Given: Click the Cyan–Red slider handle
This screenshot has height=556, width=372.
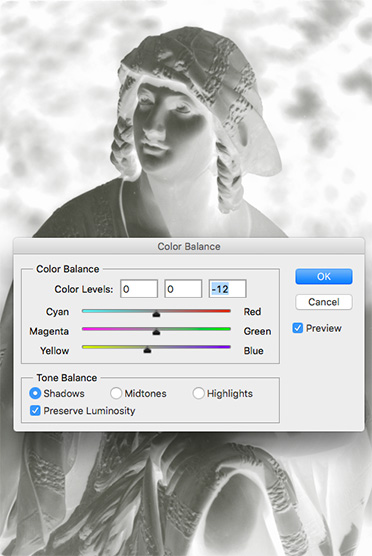Looking at the screenshot, I should point(156,314).
